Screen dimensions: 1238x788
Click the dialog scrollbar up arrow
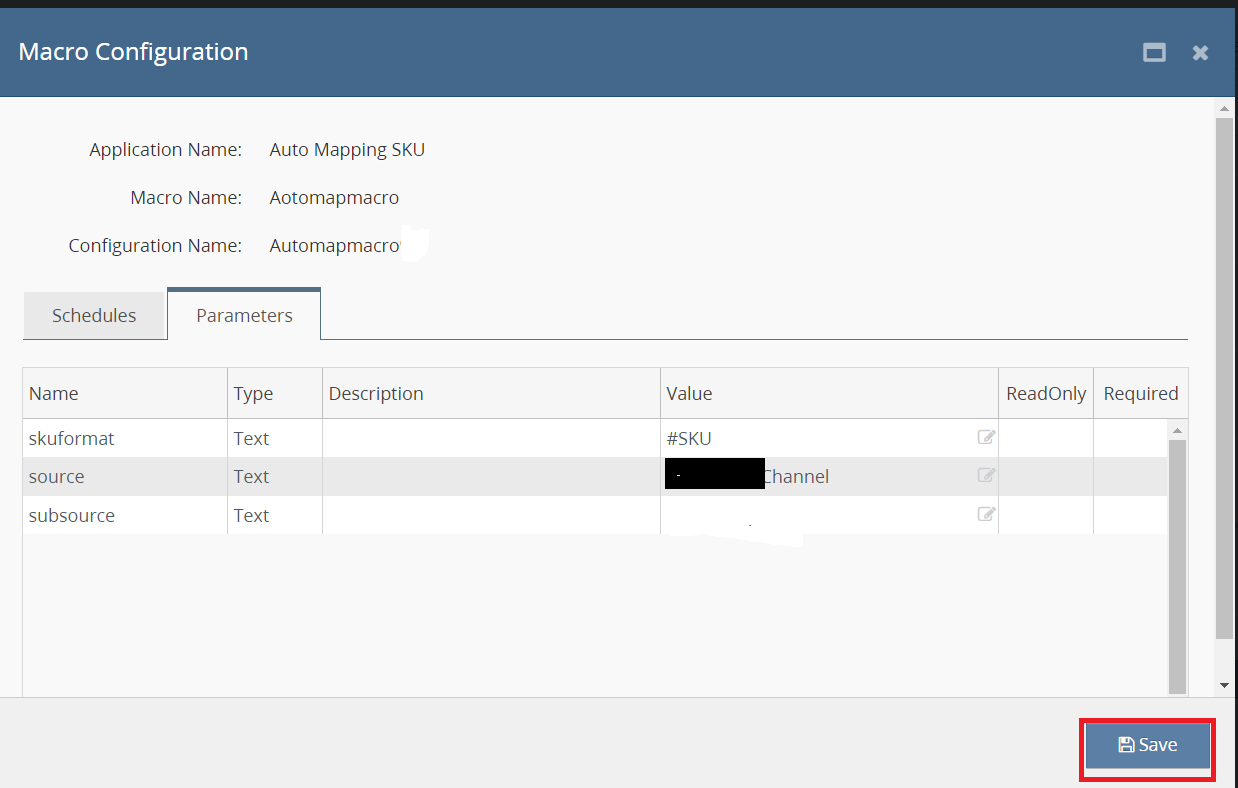(x=1224, y=107)
